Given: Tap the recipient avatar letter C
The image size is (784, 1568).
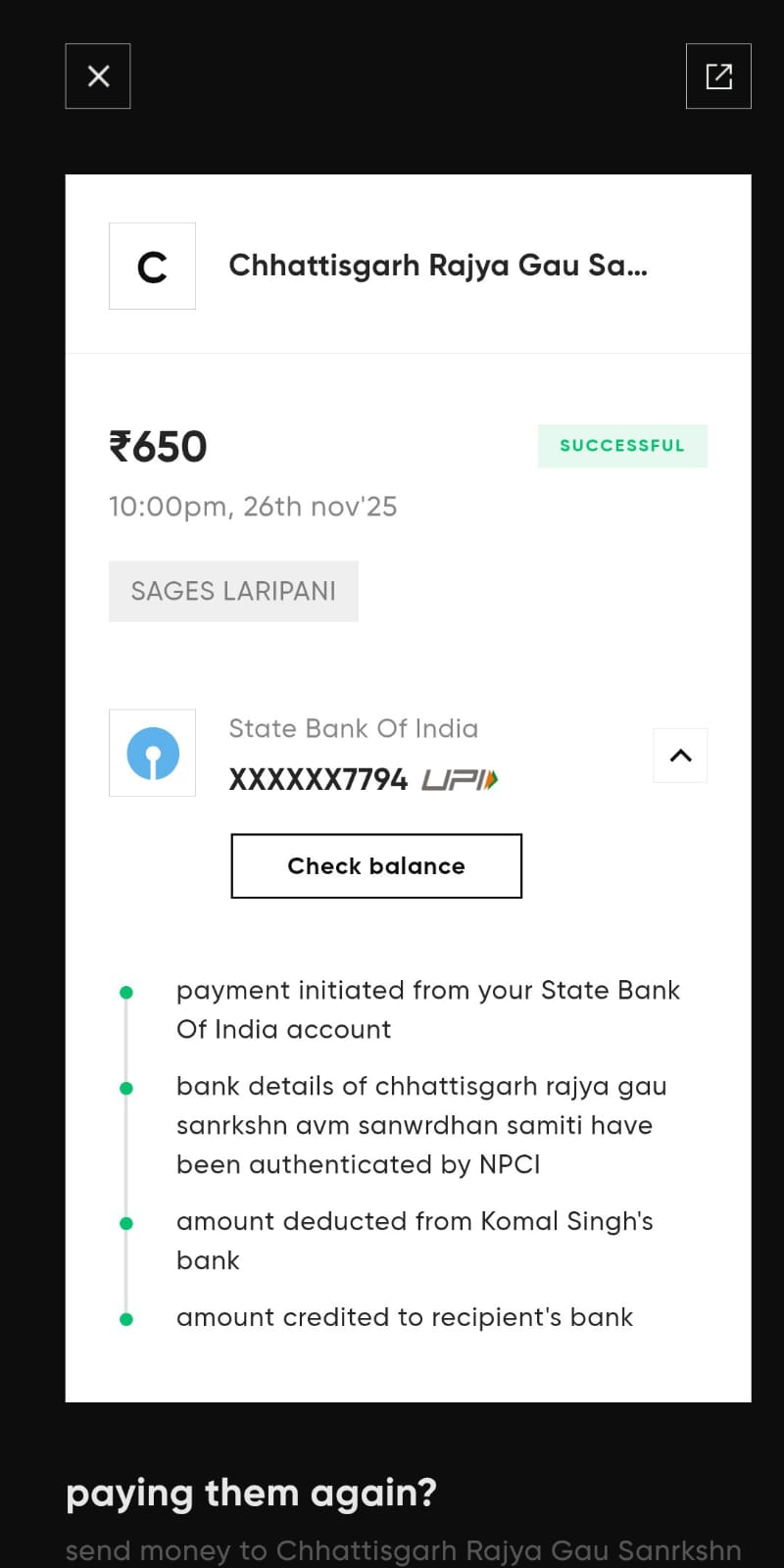Looking at the screenshot, I should coord(152,267).
